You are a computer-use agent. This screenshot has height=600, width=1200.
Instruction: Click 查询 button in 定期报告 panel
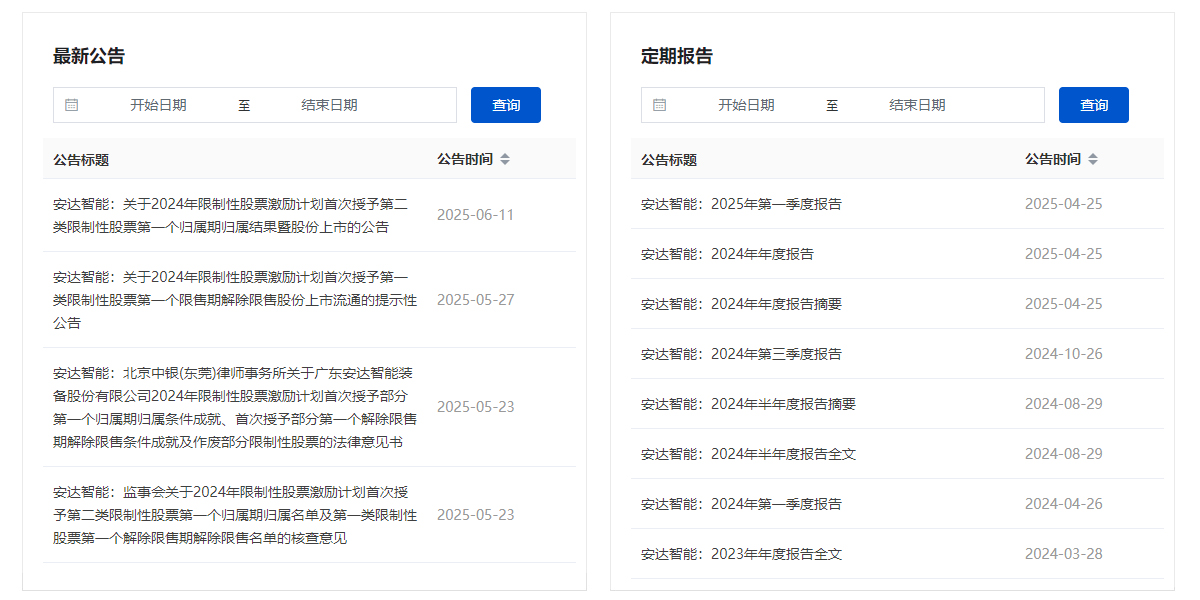point(1094,105)
